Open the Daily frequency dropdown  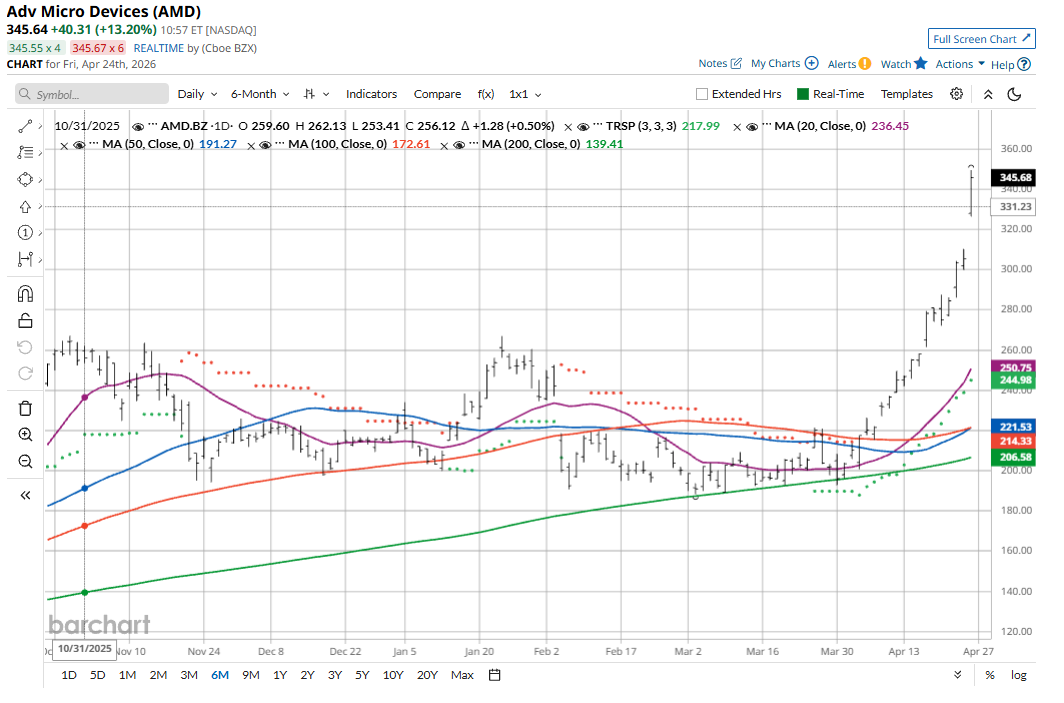[x=197, y=94]
